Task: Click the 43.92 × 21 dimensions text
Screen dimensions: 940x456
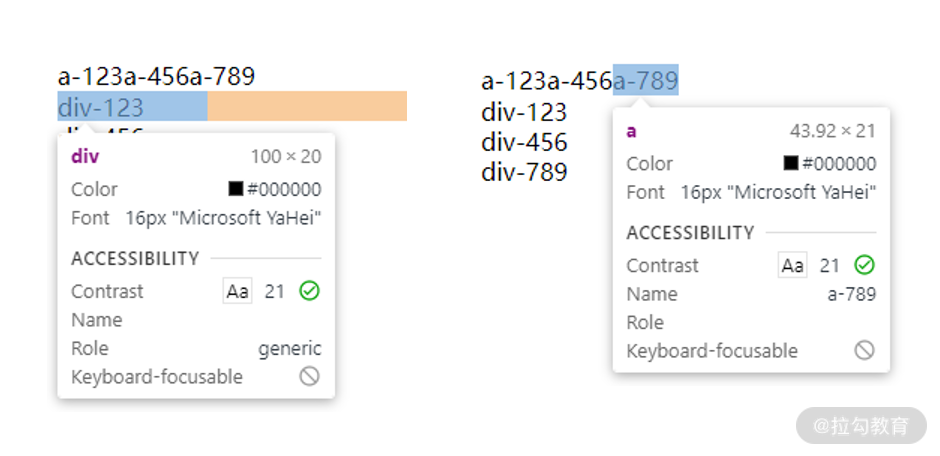Action: (832, 131)
